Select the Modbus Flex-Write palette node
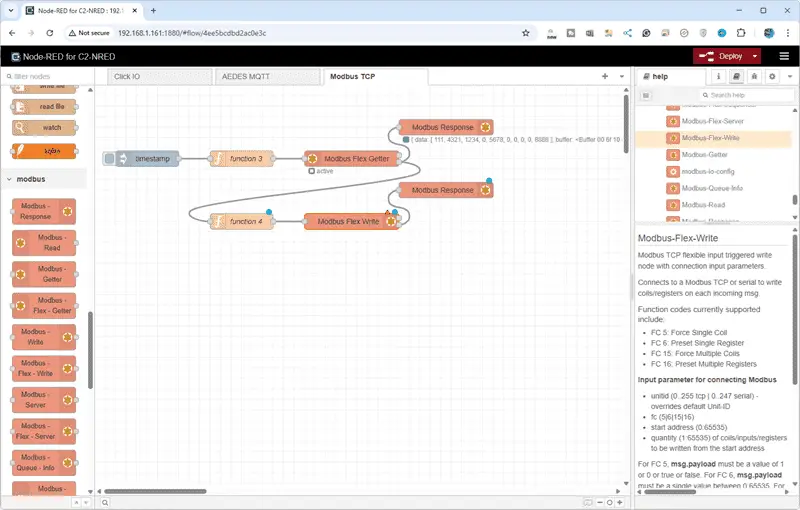The height and width of the screenshot is (510, 800). click(x=44, y=368)
